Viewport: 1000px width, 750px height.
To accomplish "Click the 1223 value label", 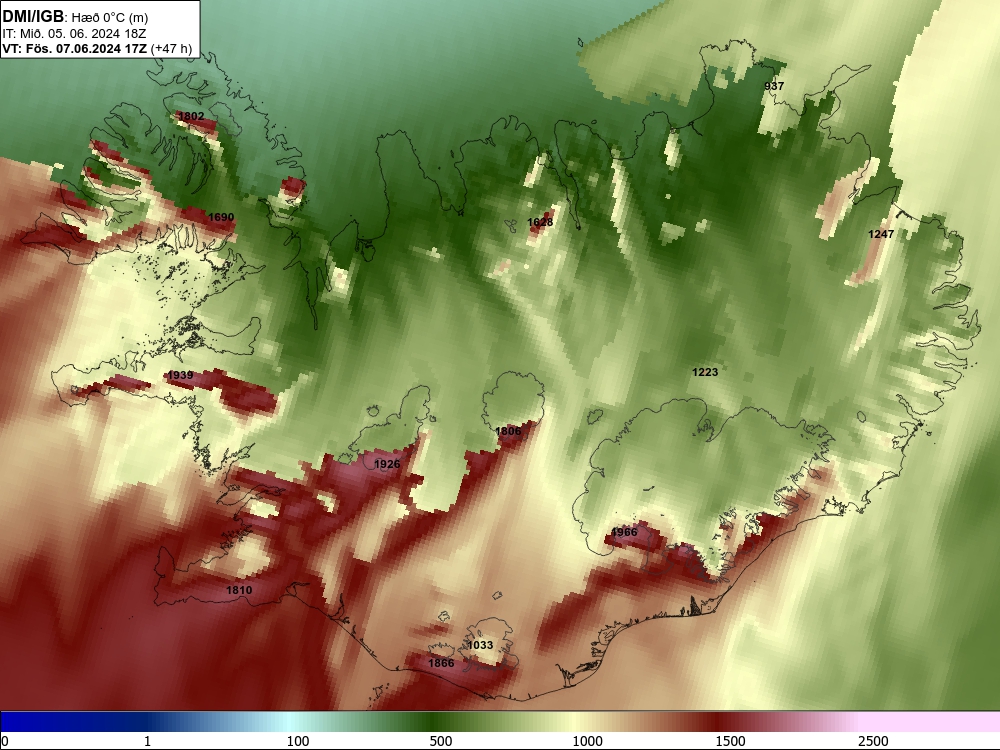I will click(705, 372).
